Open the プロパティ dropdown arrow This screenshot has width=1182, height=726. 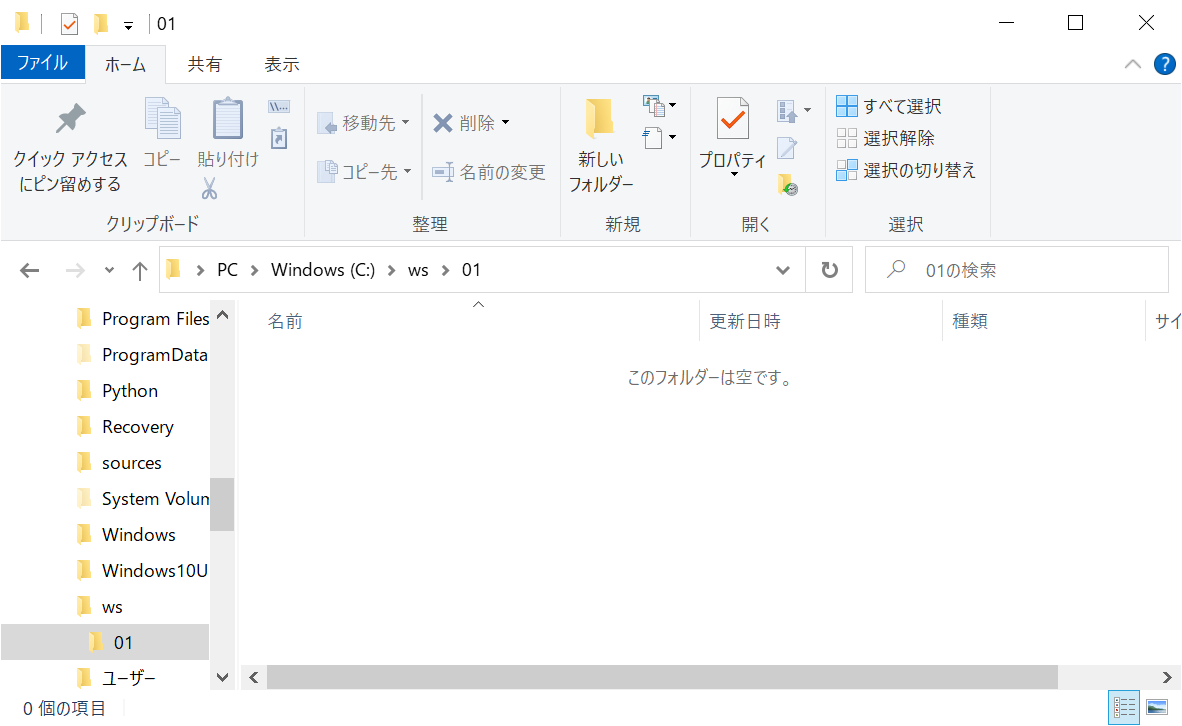click(734, 174)
